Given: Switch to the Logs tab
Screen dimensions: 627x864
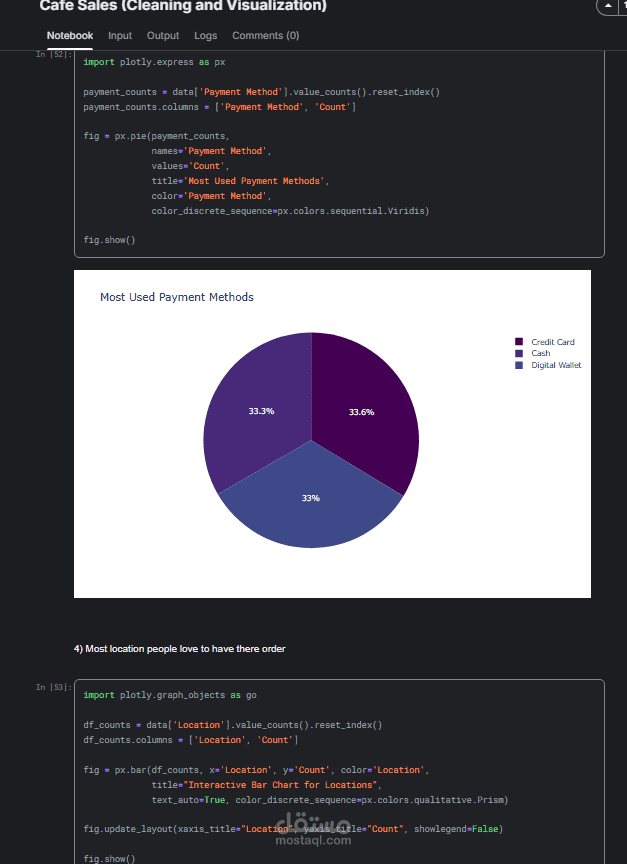Looking at the screenshot, I should [x=205, y=36].
